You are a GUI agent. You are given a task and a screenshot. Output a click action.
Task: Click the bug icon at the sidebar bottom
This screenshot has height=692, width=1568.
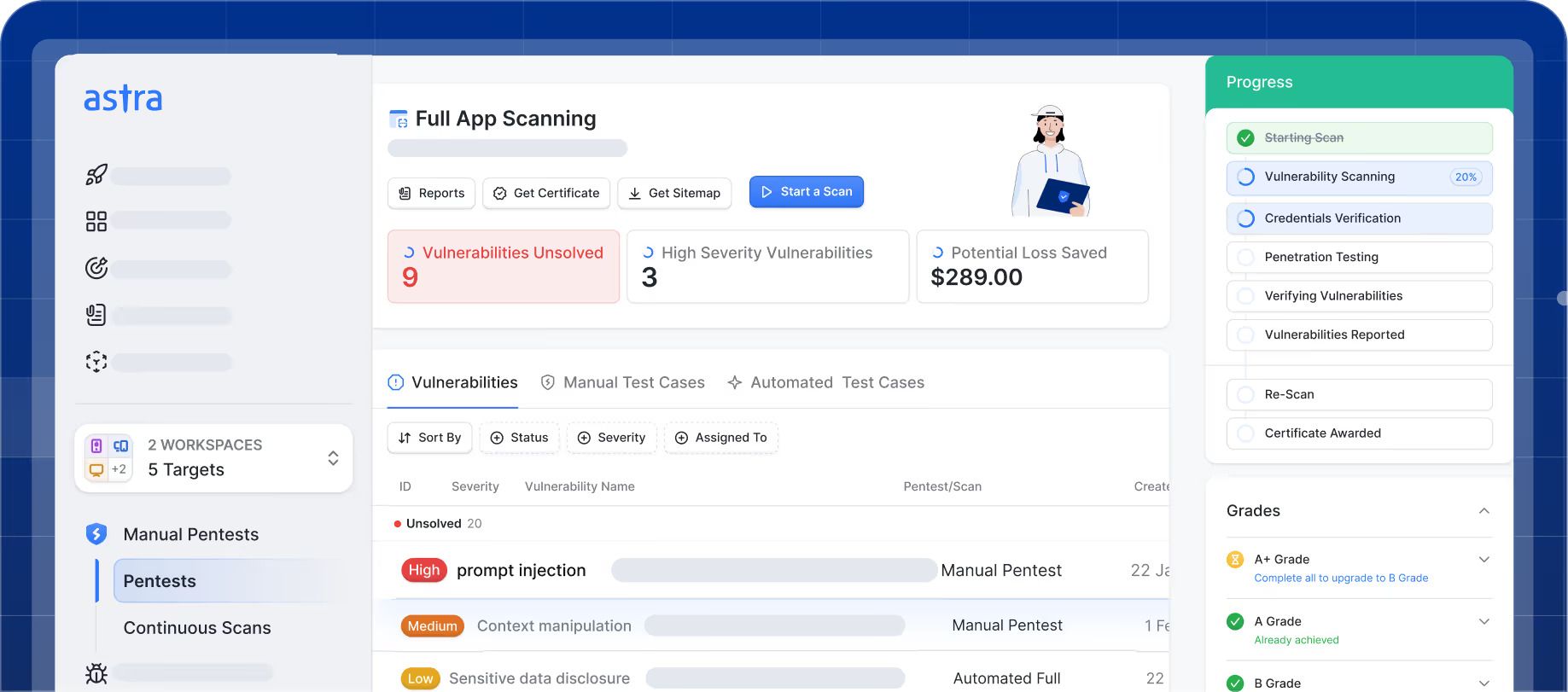96,674
